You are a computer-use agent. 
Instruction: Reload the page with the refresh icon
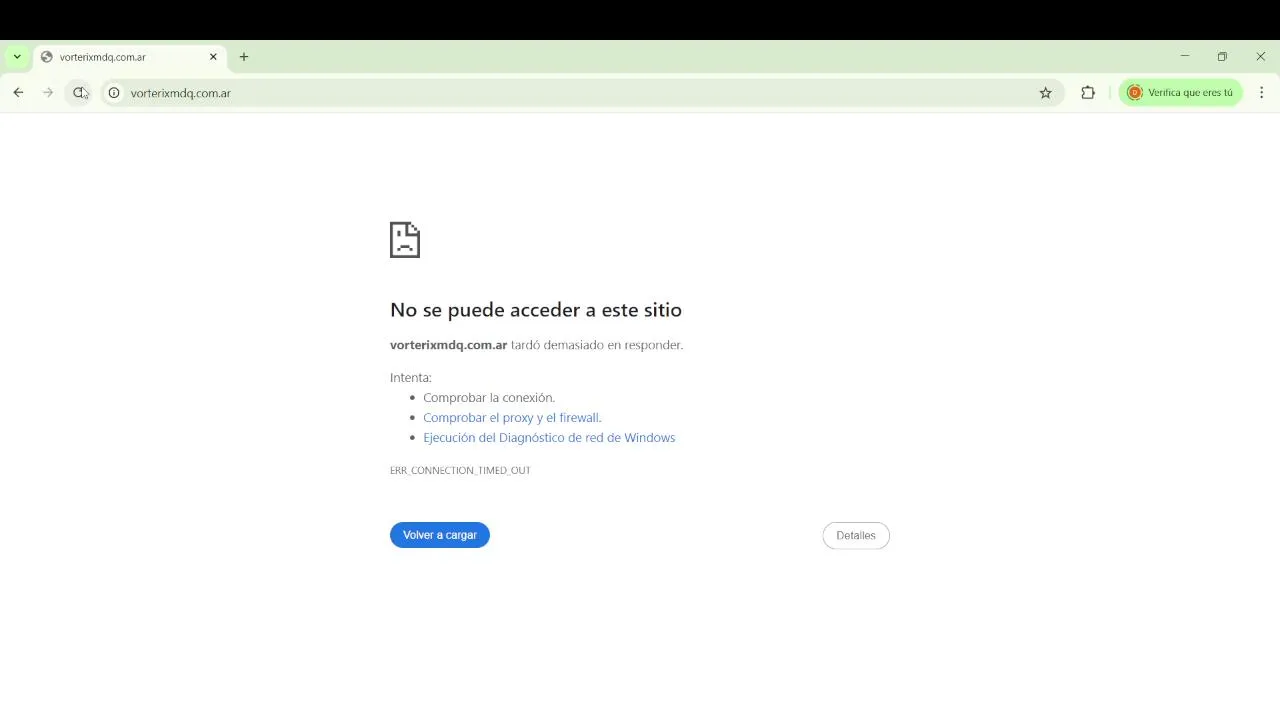[x=79, y=93]
